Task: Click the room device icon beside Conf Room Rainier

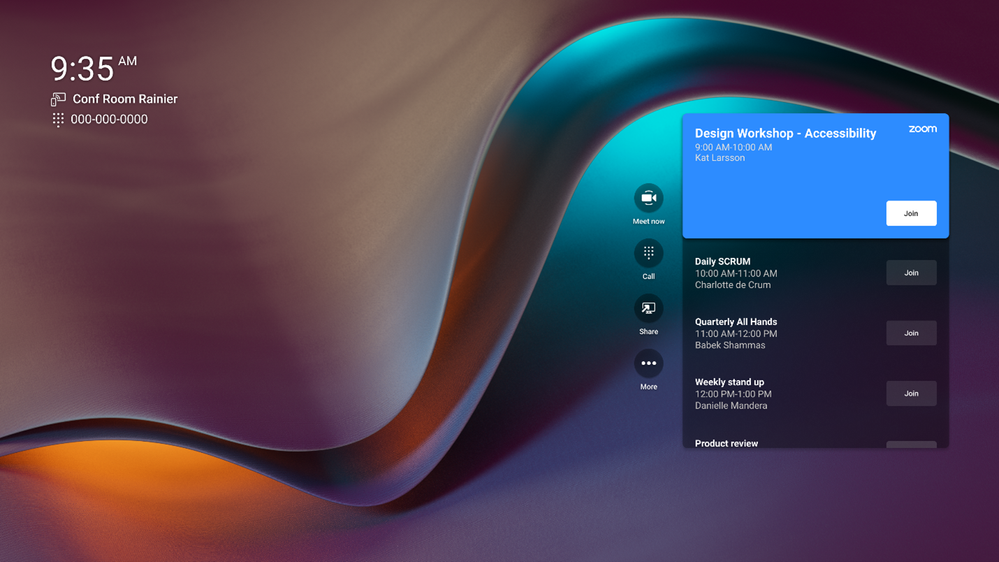Action: point(58,99)
